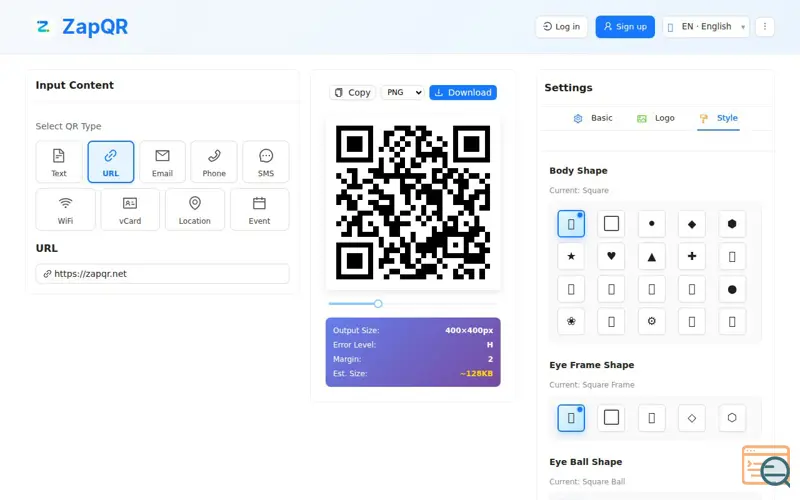
Task: Select the star body shape
Action: [x=571, y=256]
